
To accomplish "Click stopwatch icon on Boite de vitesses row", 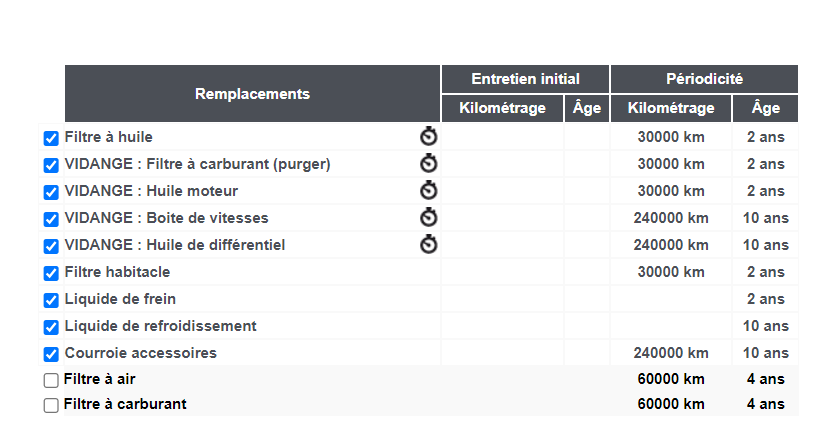I will 429,217.
